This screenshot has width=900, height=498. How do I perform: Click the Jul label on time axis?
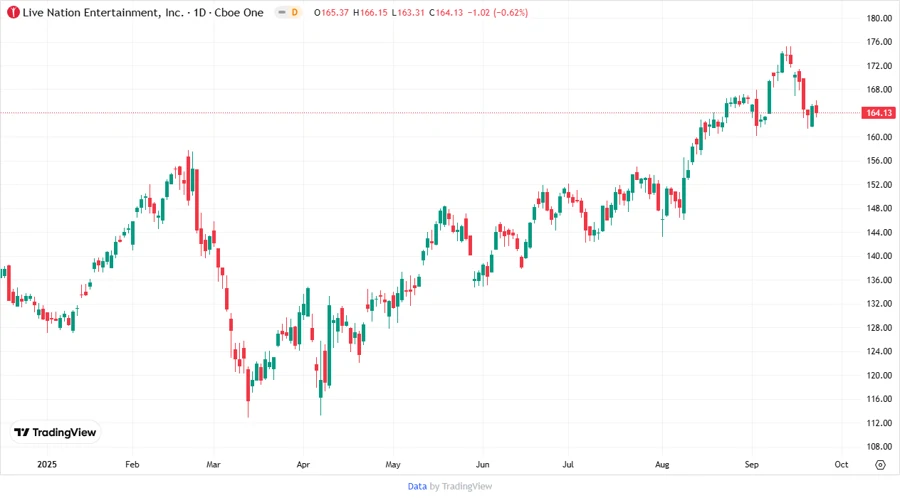point(568,465)
